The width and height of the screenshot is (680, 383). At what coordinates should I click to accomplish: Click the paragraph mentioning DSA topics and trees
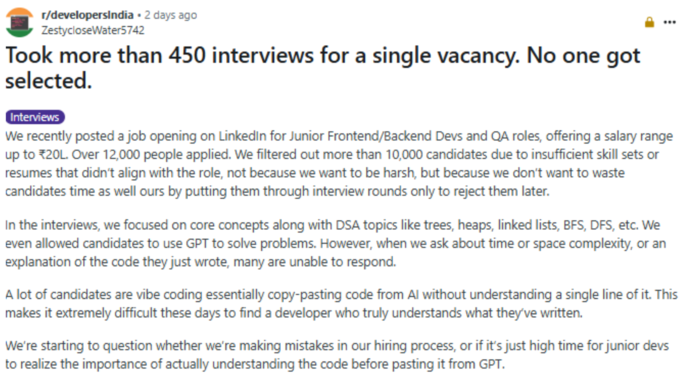(x=335, y=243)
